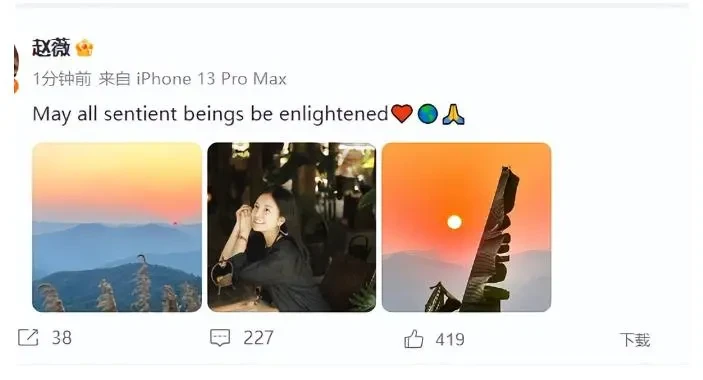
Task: Click the repost count 38
Action: tap(61, 338)
